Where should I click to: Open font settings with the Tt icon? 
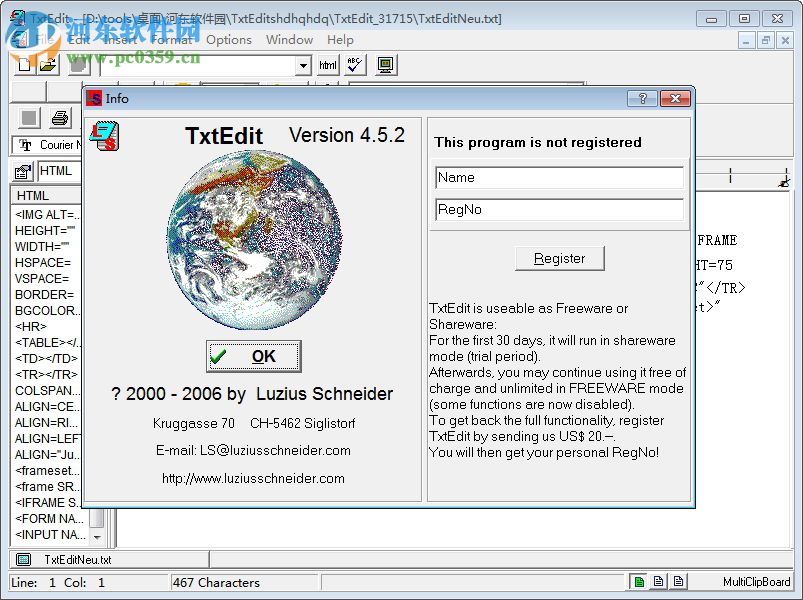tap(23, 145)
